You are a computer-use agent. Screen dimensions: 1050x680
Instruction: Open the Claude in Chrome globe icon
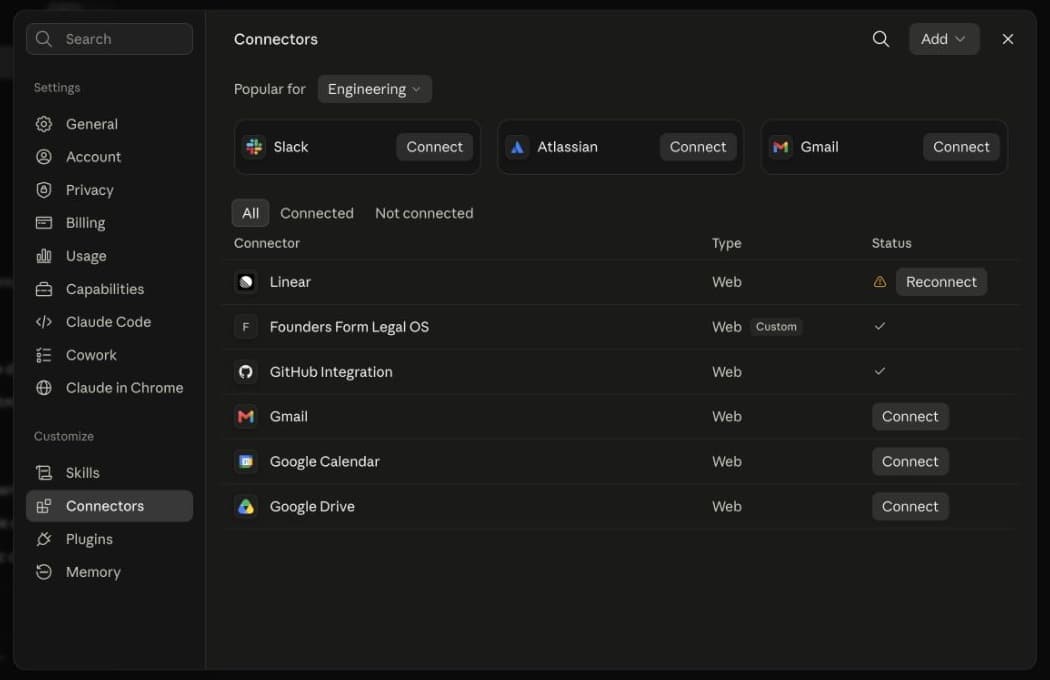coord(44,388)
